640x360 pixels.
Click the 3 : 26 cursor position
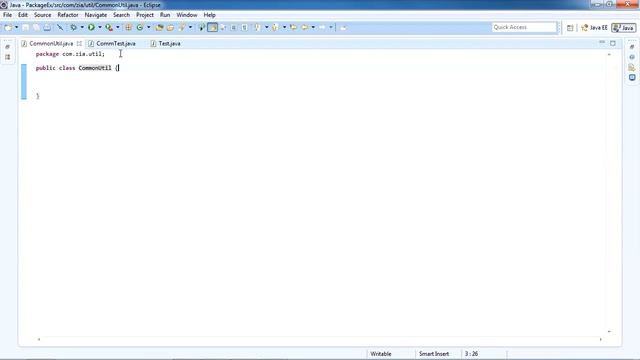click(471, 354)
